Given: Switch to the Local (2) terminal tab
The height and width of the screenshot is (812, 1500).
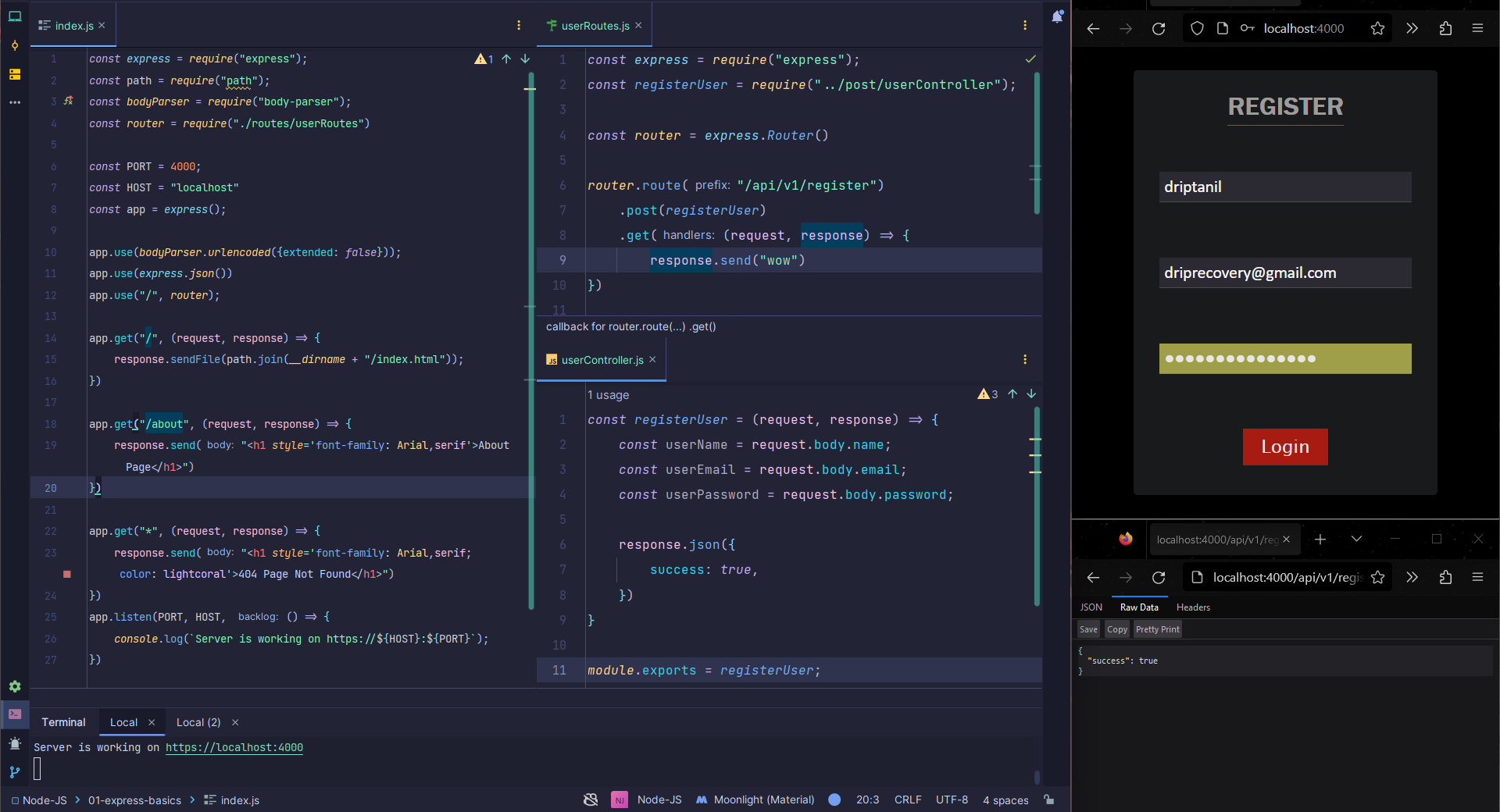Looking at the screenshot, I should (x=198, y=722).
